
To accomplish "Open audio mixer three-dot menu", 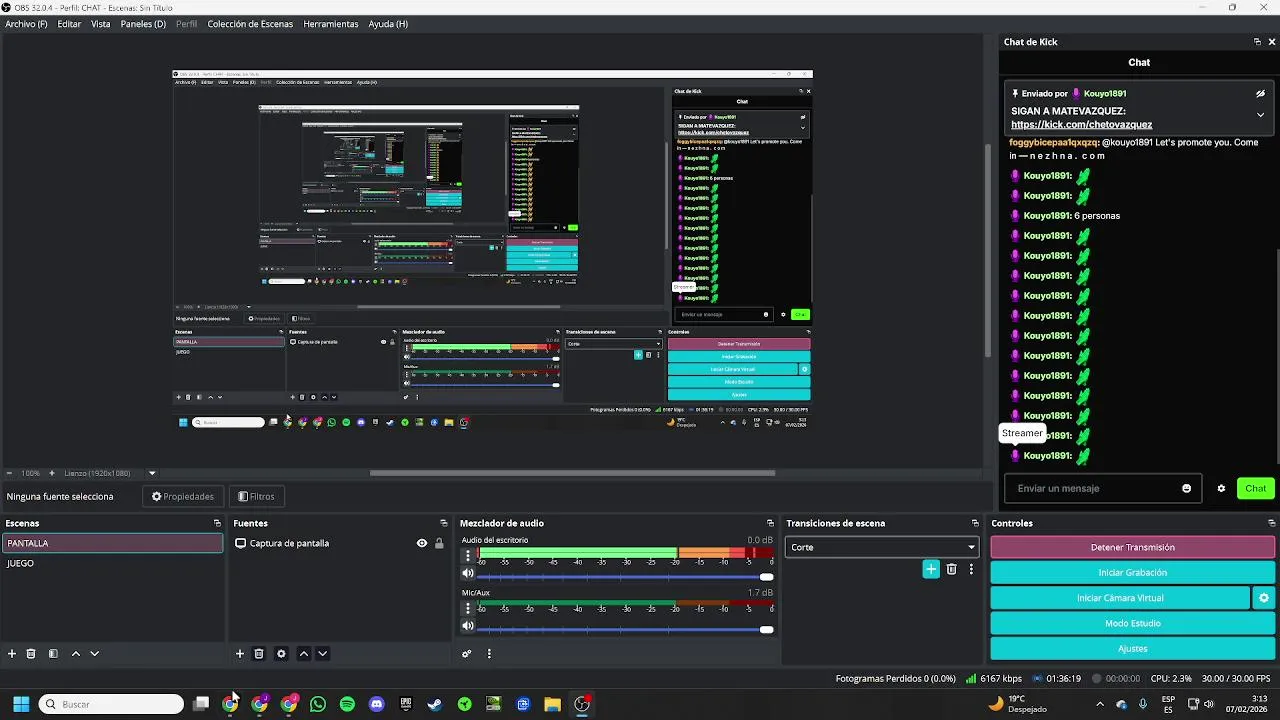I will (489, 654).
